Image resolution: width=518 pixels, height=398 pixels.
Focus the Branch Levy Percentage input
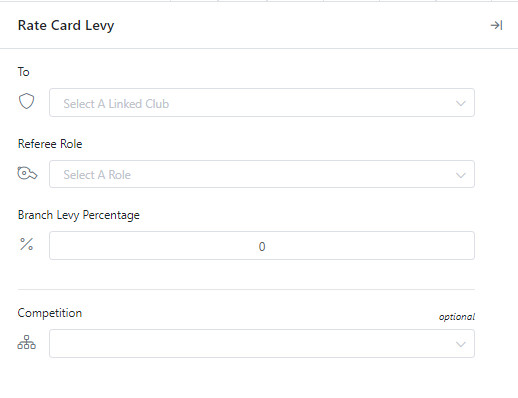pos(262,246)
